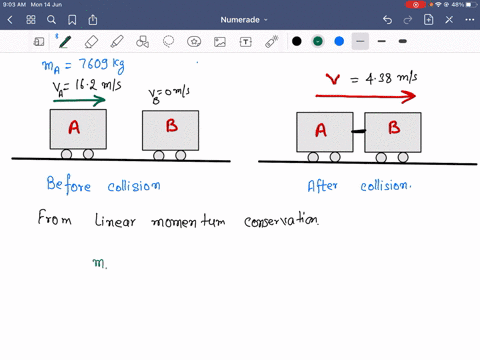Viewport: 480px width, 360px height.
Task: Select the thin stroke width
Action: point(360,41)
